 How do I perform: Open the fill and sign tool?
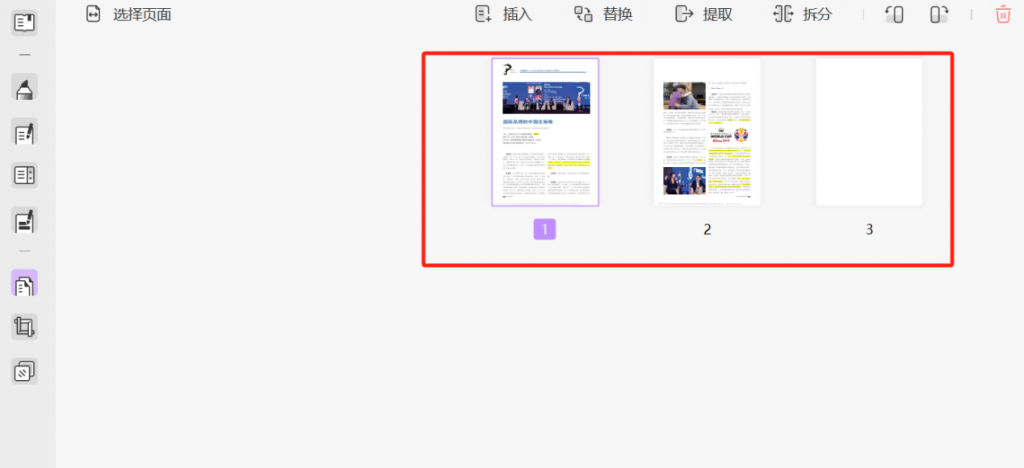click(24, 220)
